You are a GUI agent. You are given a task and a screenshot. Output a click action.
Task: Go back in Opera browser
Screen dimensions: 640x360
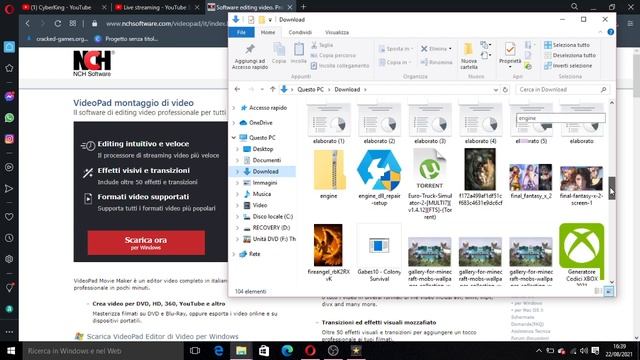(x=28, y=24)
